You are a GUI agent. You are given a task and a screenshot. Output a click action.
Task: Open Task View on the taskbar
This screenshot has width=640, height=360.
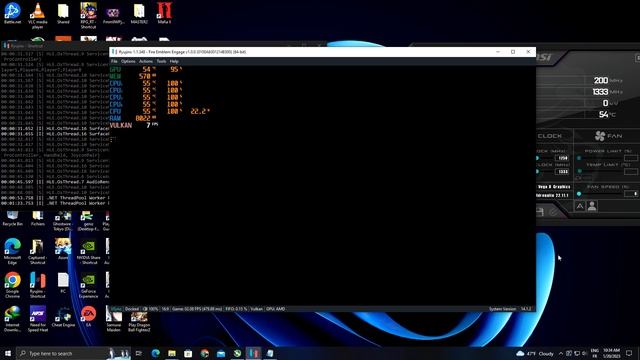139,353
